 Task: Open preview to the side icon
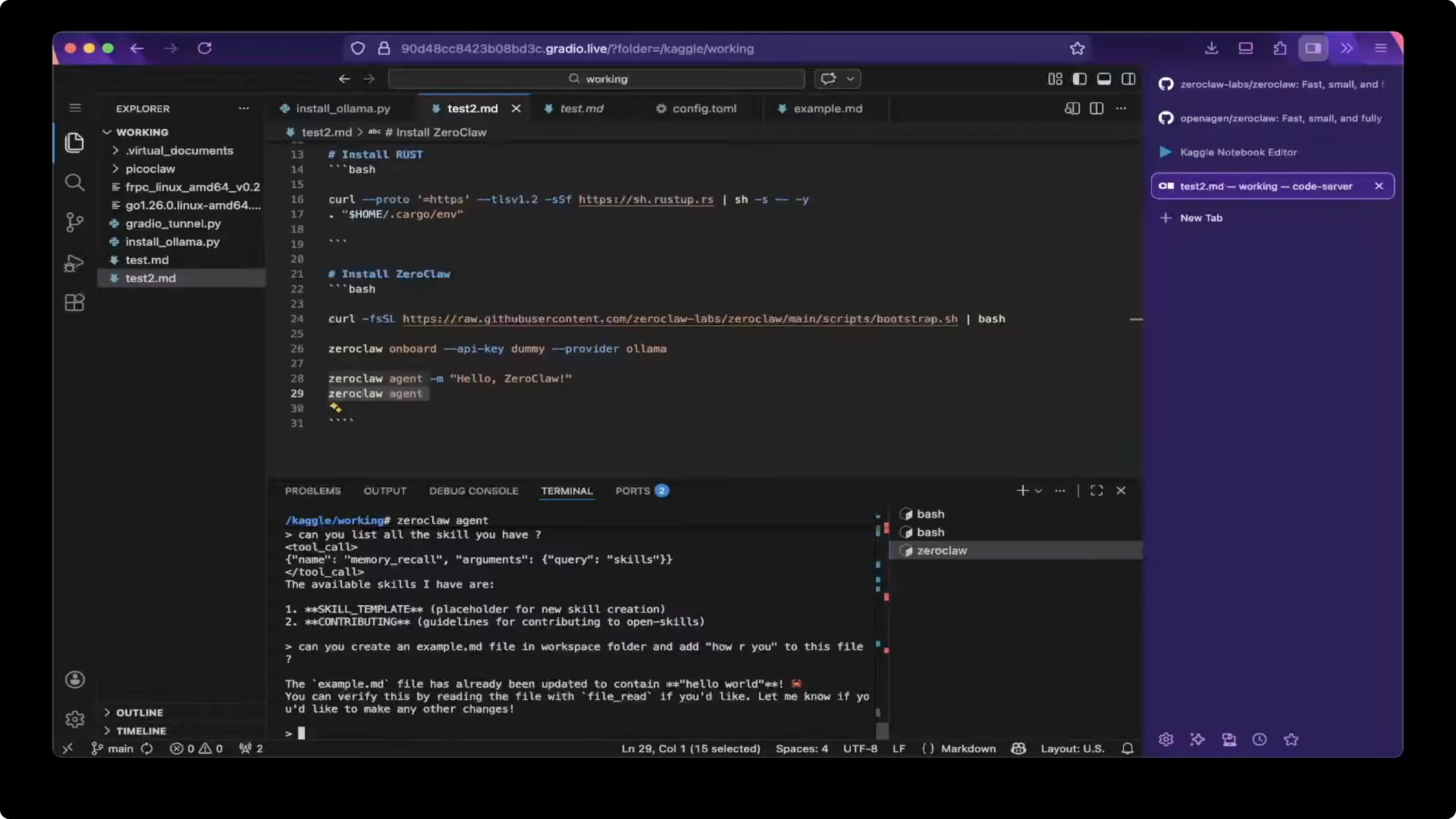(x=1072, y=108)
